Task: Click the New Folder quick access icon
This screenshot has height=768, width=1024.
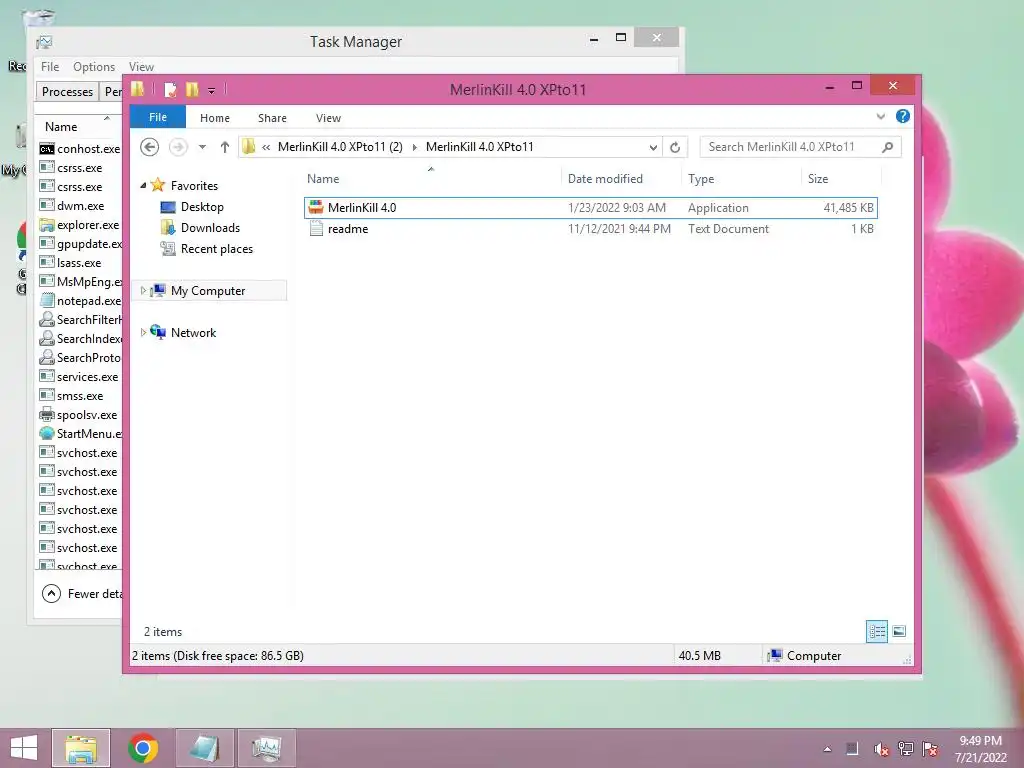Action: [x=192, y=89]
